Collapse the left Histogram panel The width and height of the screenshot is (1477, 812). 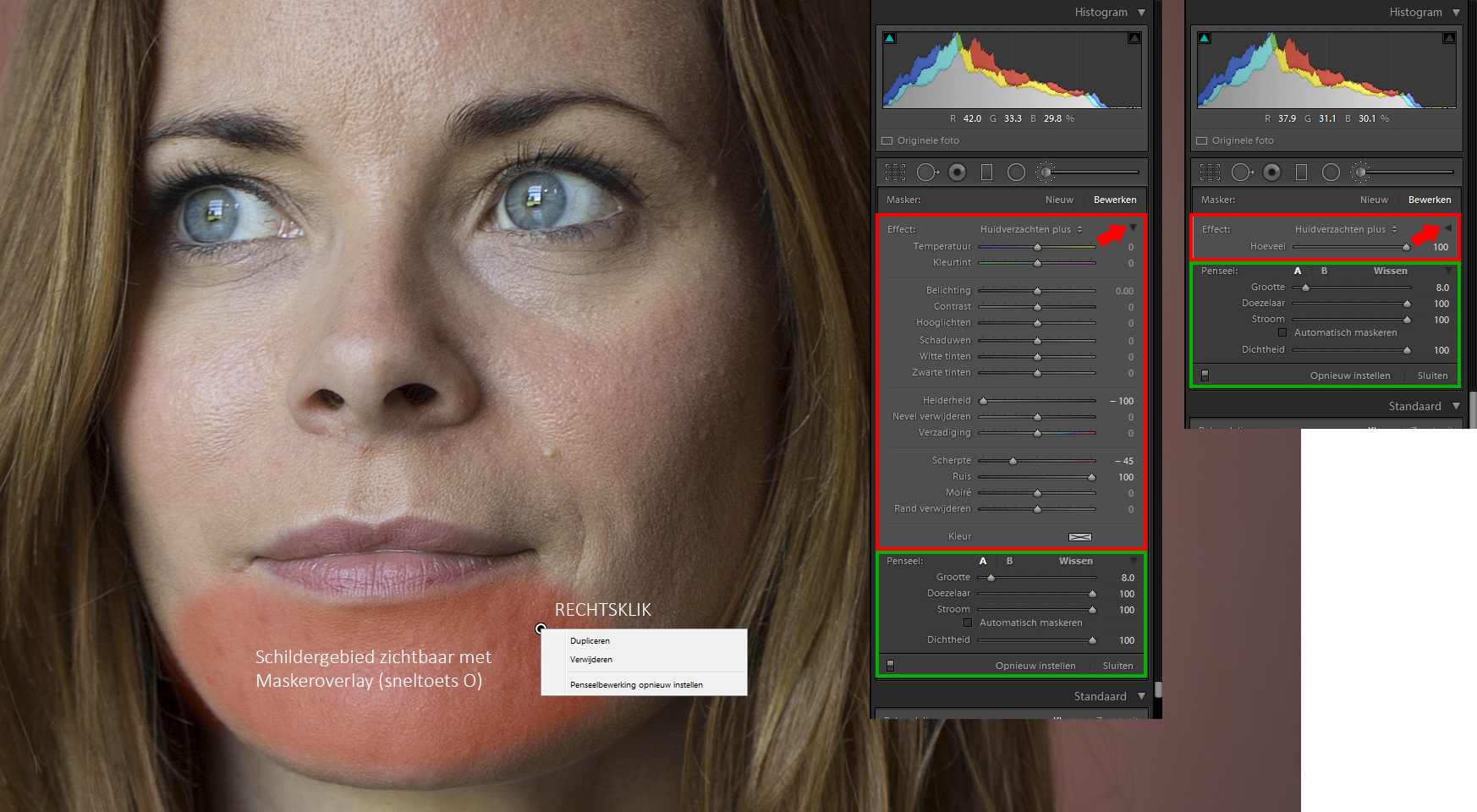click(x=1141, y=13)
